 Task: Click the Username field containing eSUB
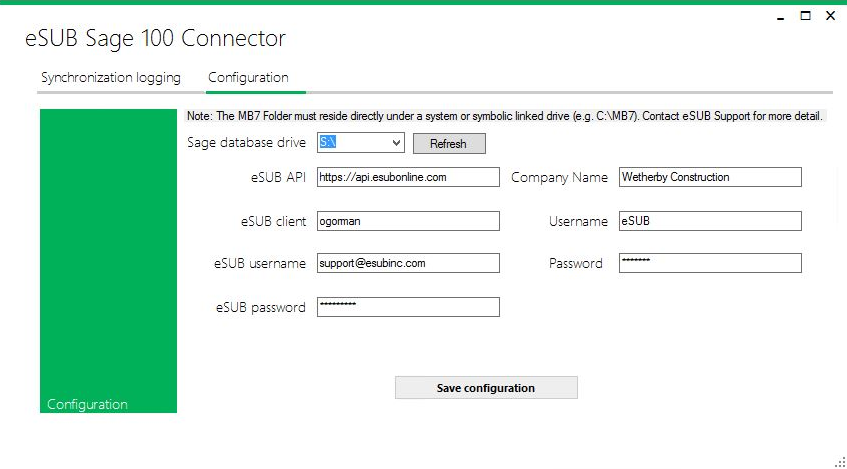coord(710,221)
